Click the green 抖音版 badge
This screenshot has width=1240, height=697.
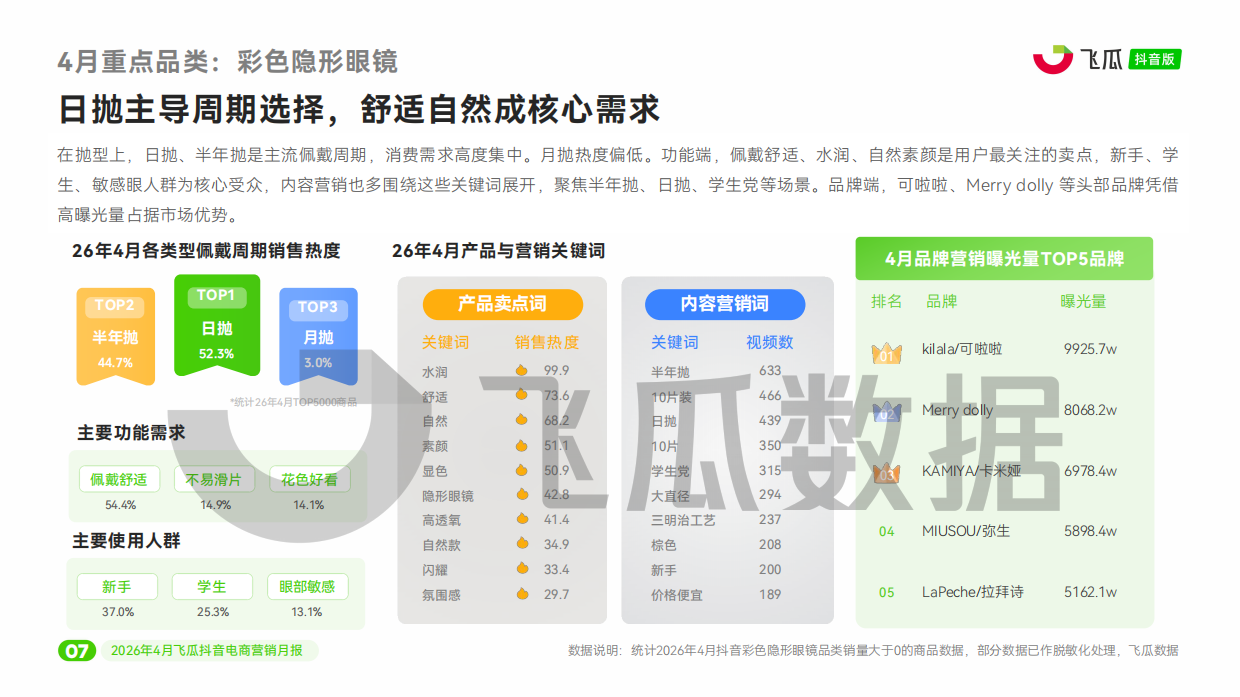[x=1156, y=60]
